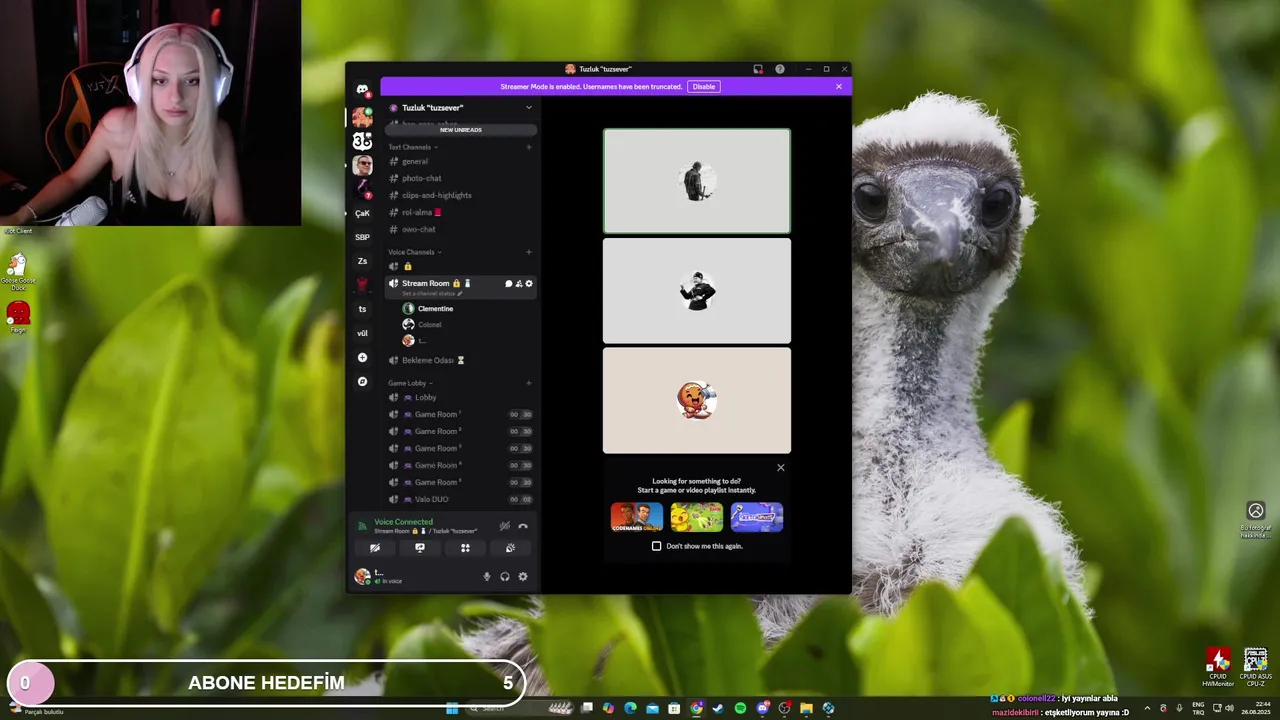Deafen with headphones icon
1280x720 pixels.
pyautogui.click(x=505, y=576)
